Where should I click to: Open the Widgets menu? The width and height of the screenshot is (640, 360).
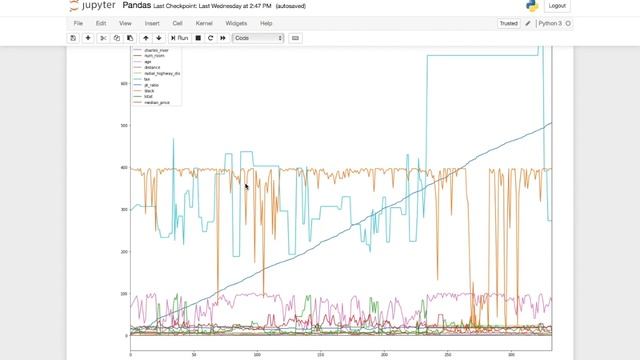pyautogui.click(x=236, y=23)
